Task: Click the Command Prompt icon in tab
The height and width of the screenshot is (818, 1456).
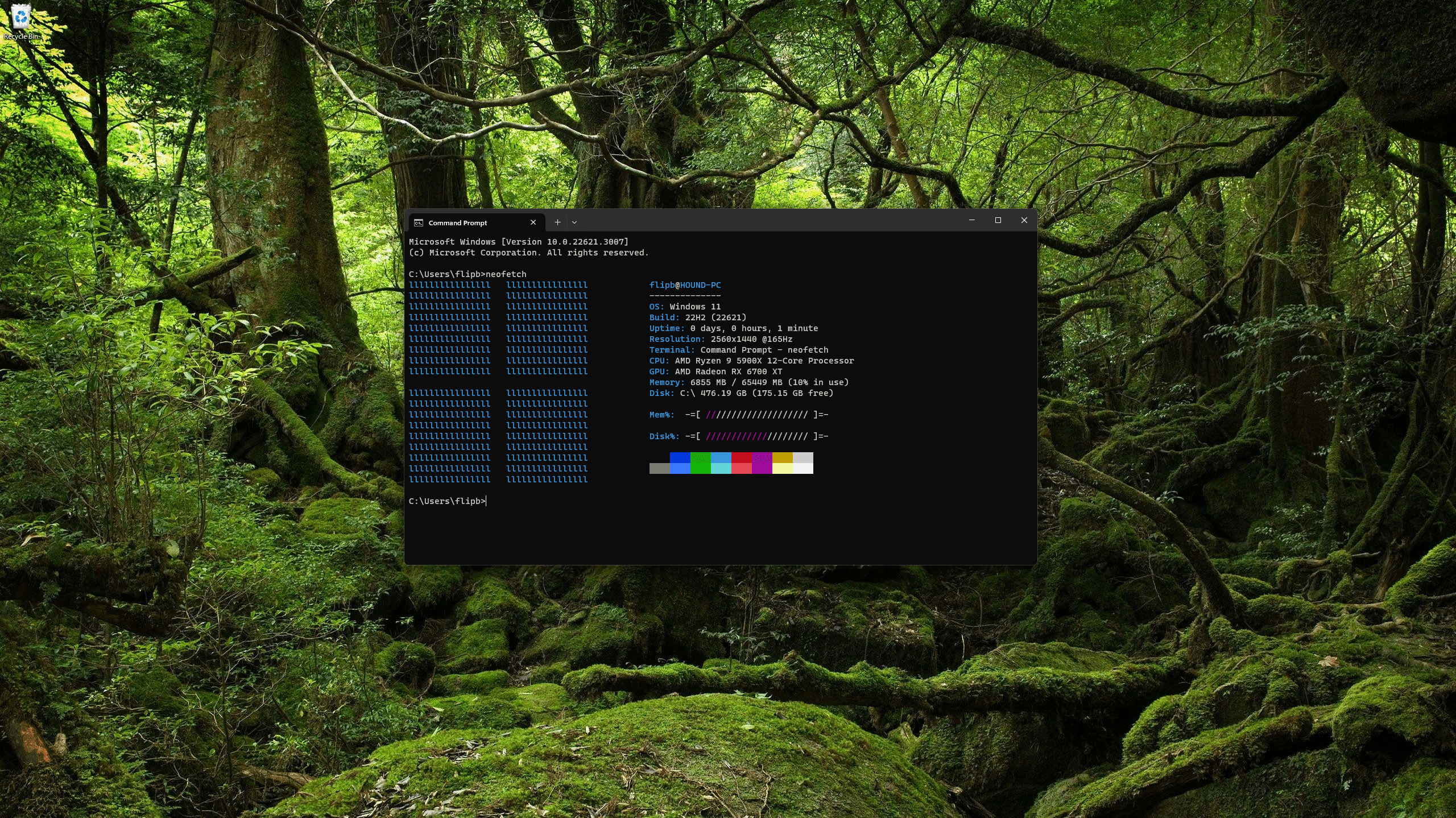Action: (x=419, y=222)
